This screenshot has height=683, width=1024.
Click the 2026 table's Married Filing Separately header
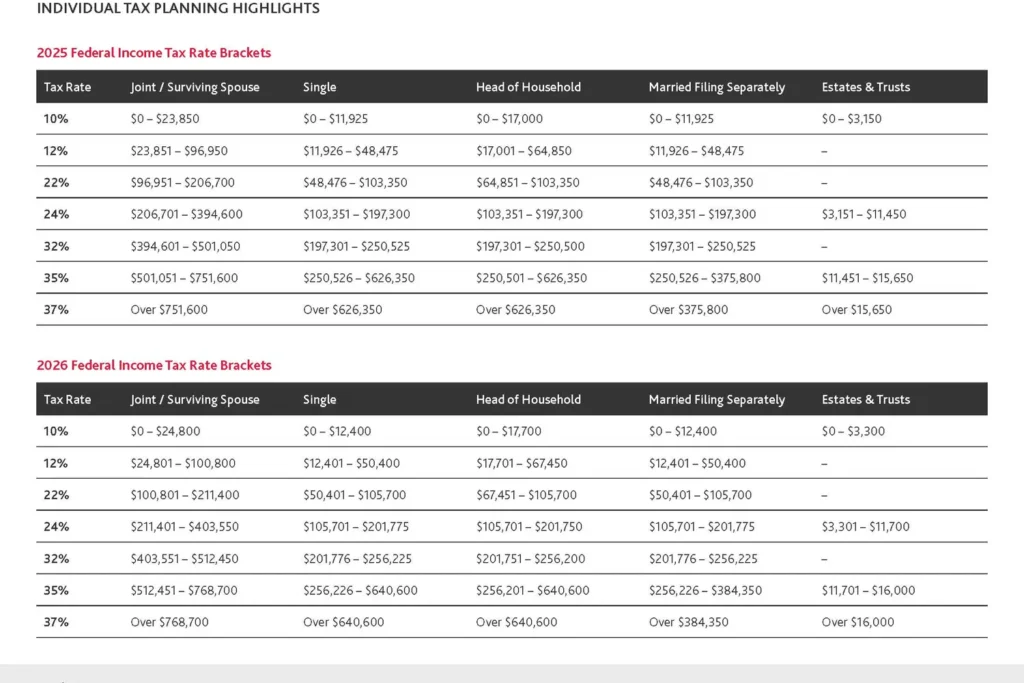[717, 400]
